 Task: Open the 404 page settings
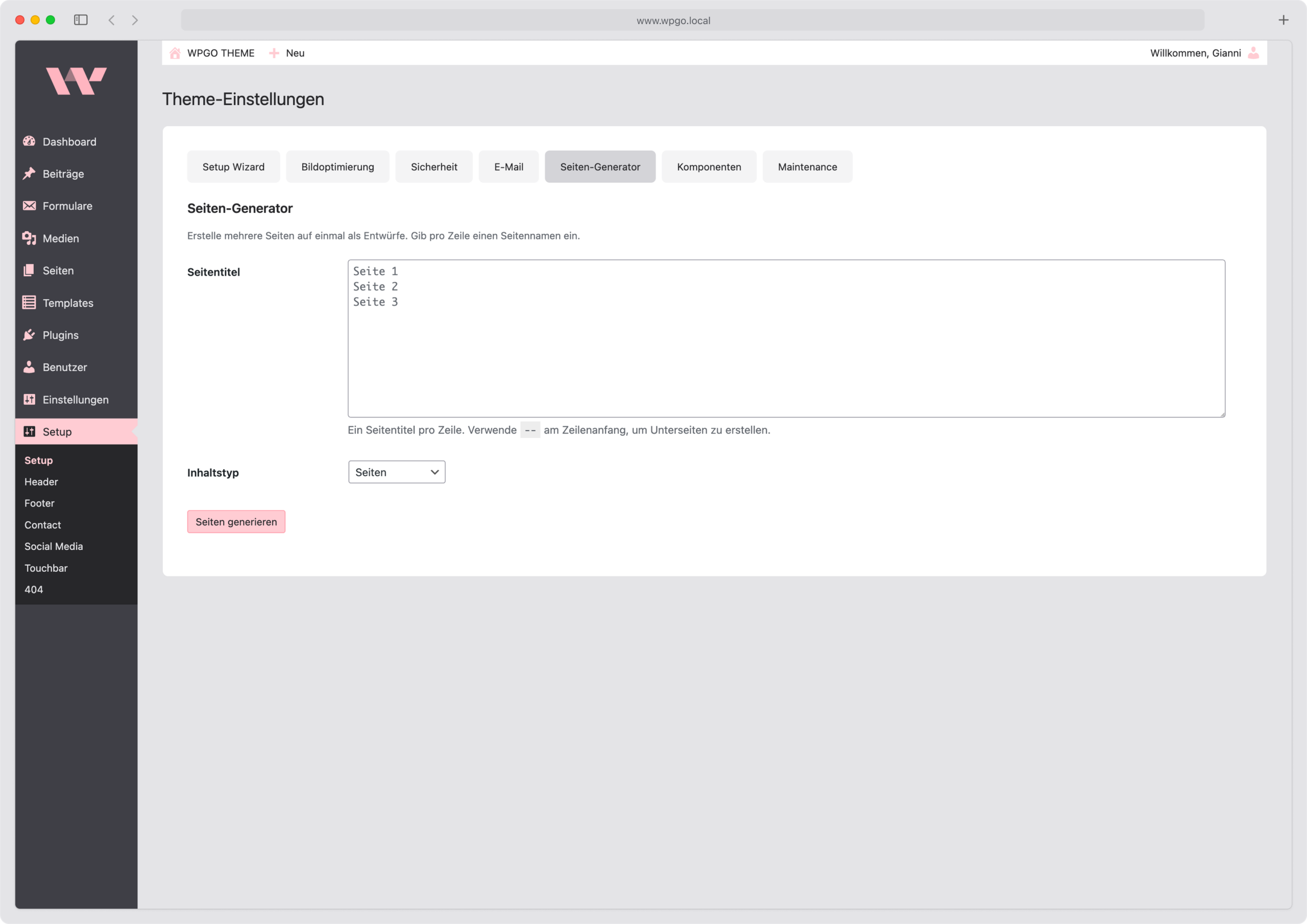(33, 589)
